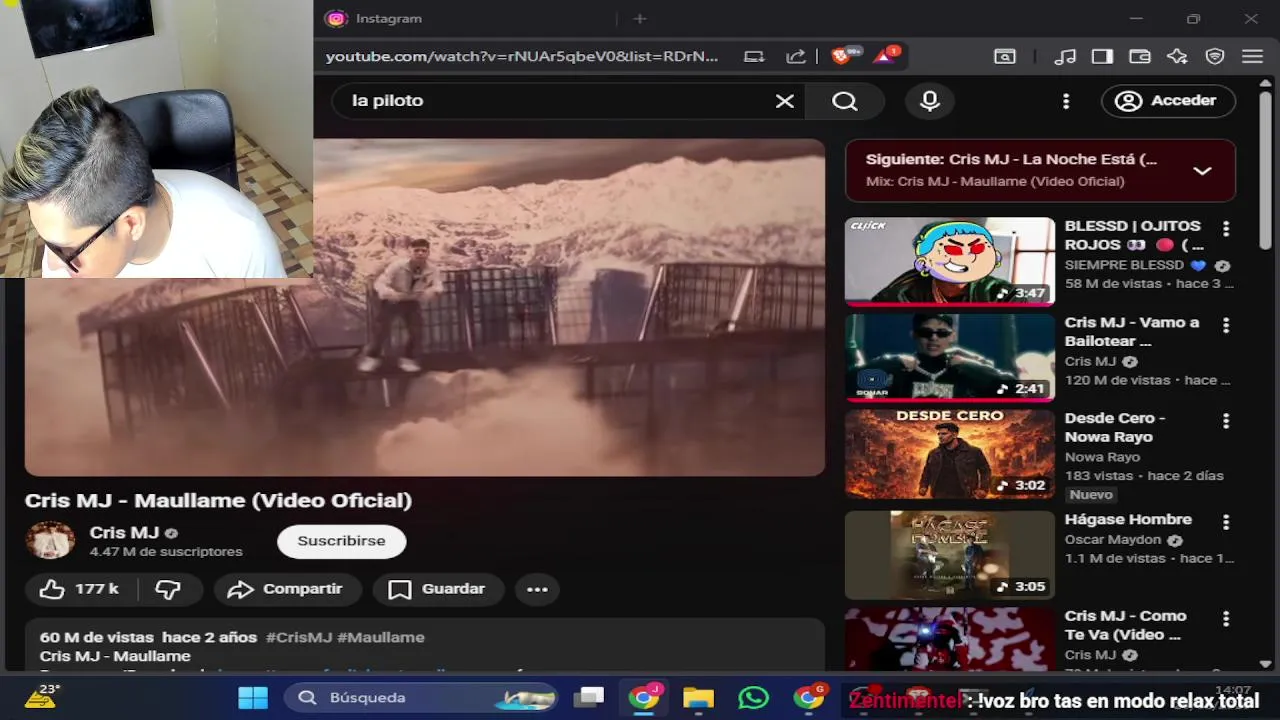
Task: Open the media playlist music note icon
Action: click(1066, 57)
